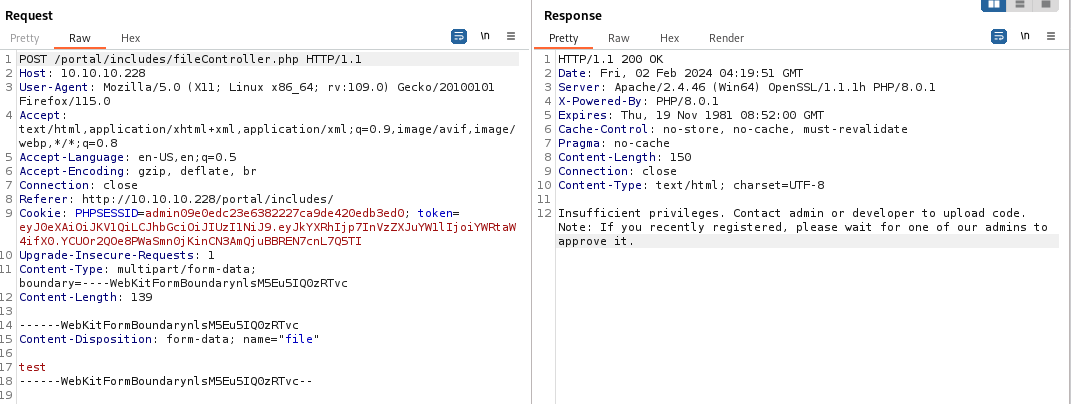Switch Response view to Raw tab

click(619, 38)
